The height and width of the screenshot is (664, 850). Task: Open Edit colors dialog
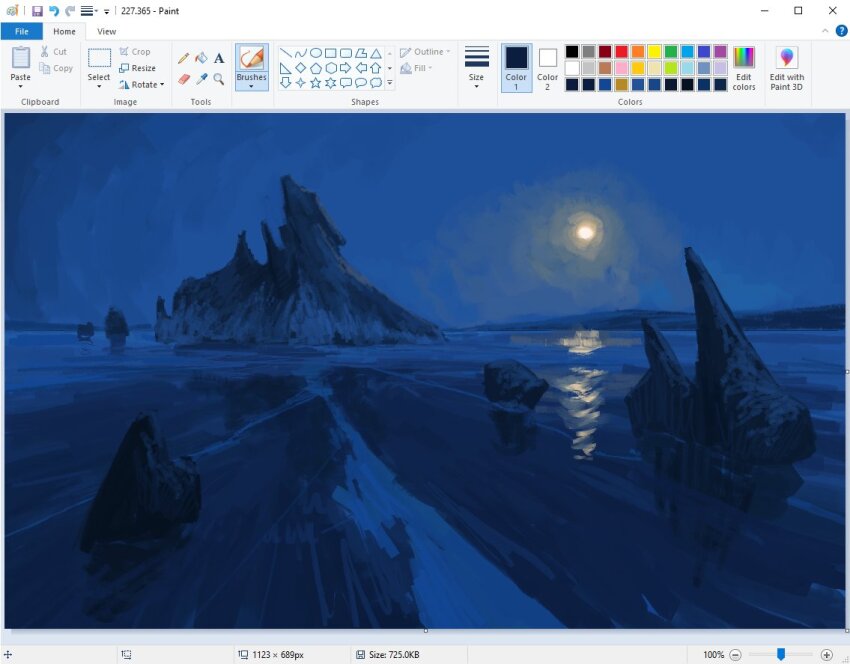tap(743, 67)
